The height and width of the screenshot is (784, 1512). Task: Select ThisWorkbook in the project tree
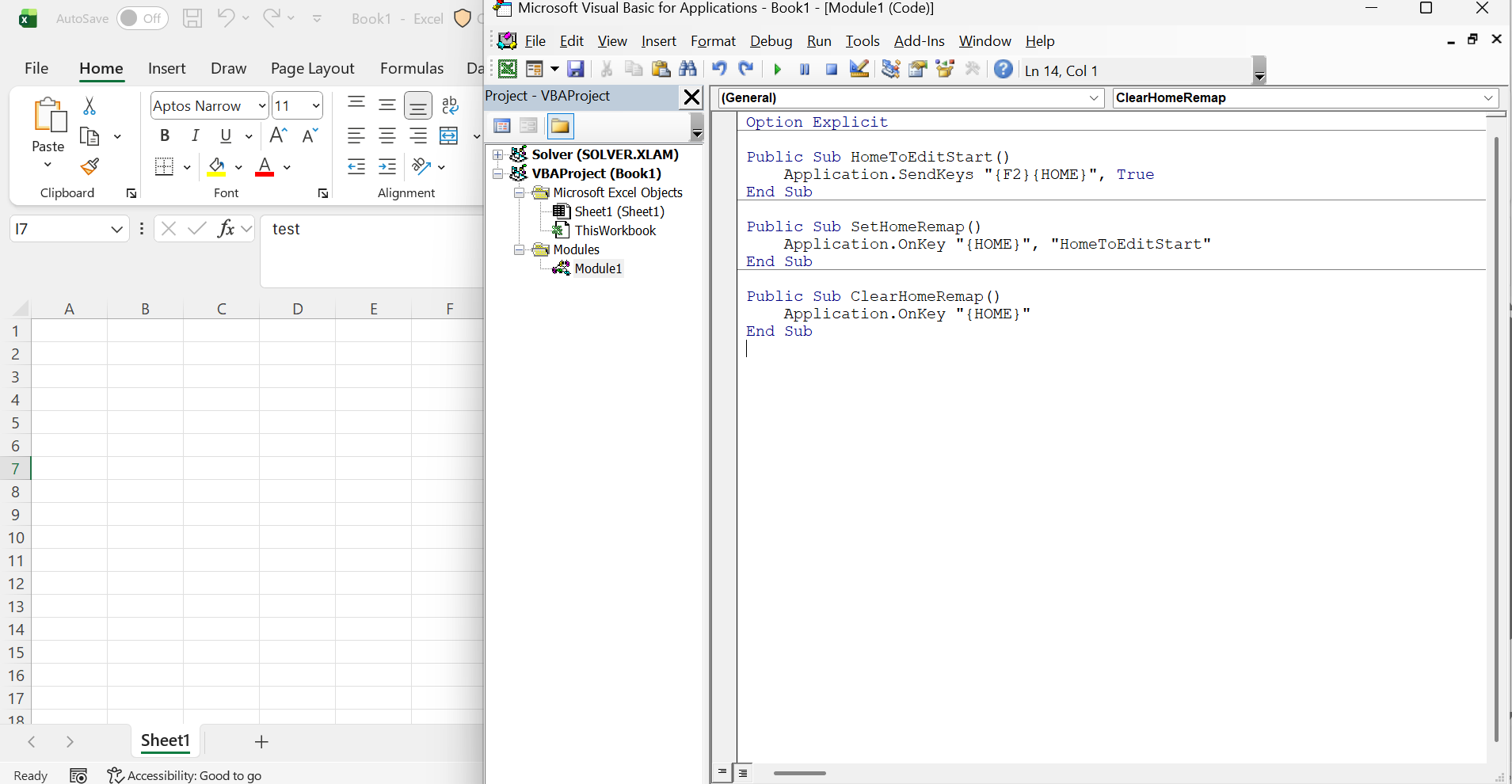(x=615, y=230)
